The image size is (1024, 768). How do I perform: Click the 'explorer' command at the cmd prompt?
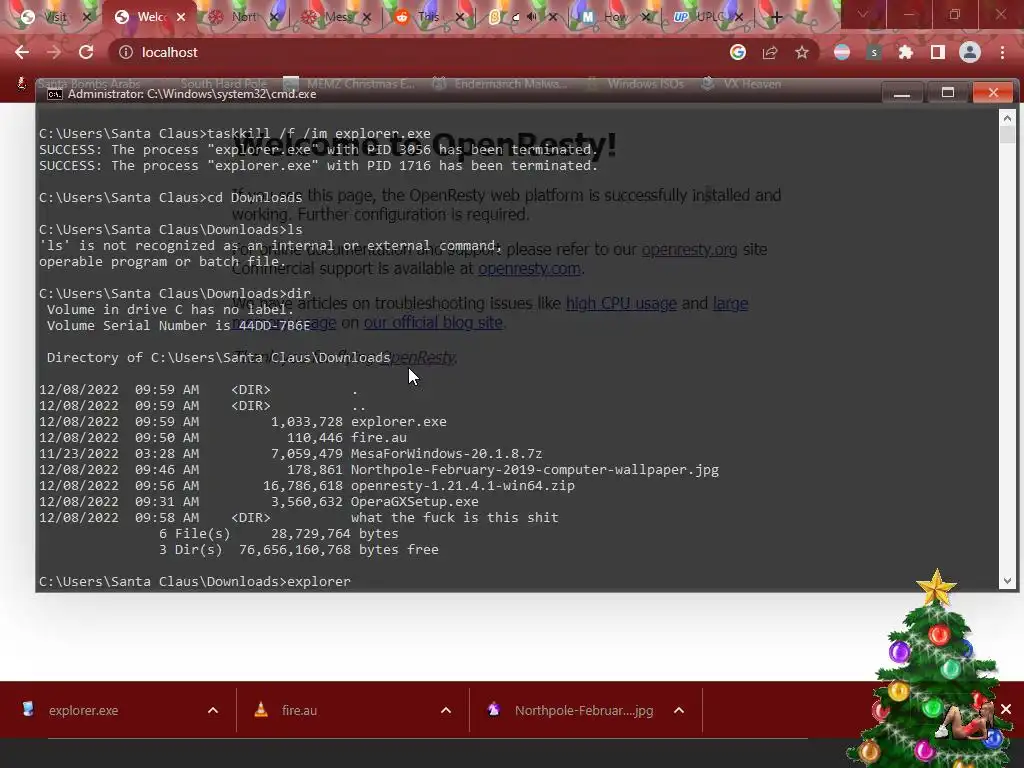(x=319, y=581)
